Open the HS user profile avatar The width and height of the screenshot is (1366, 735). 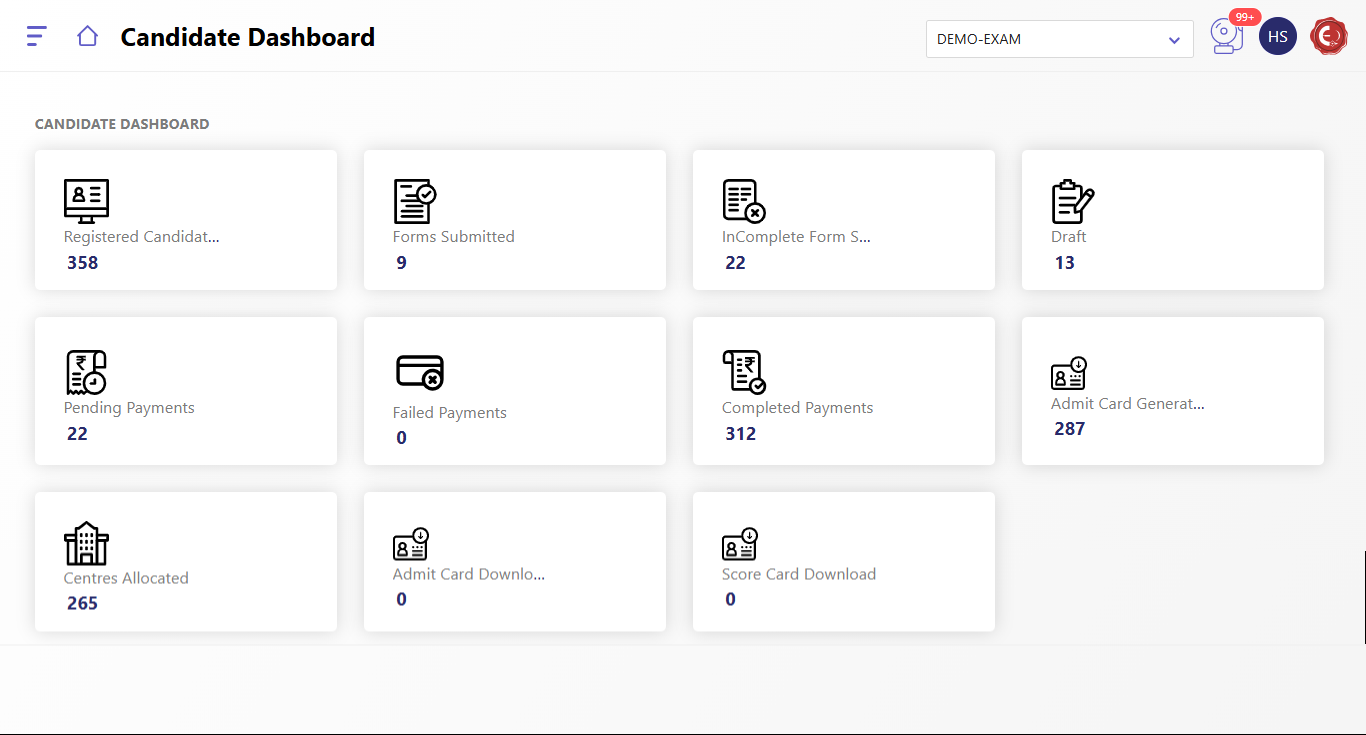coord(1277,37)
